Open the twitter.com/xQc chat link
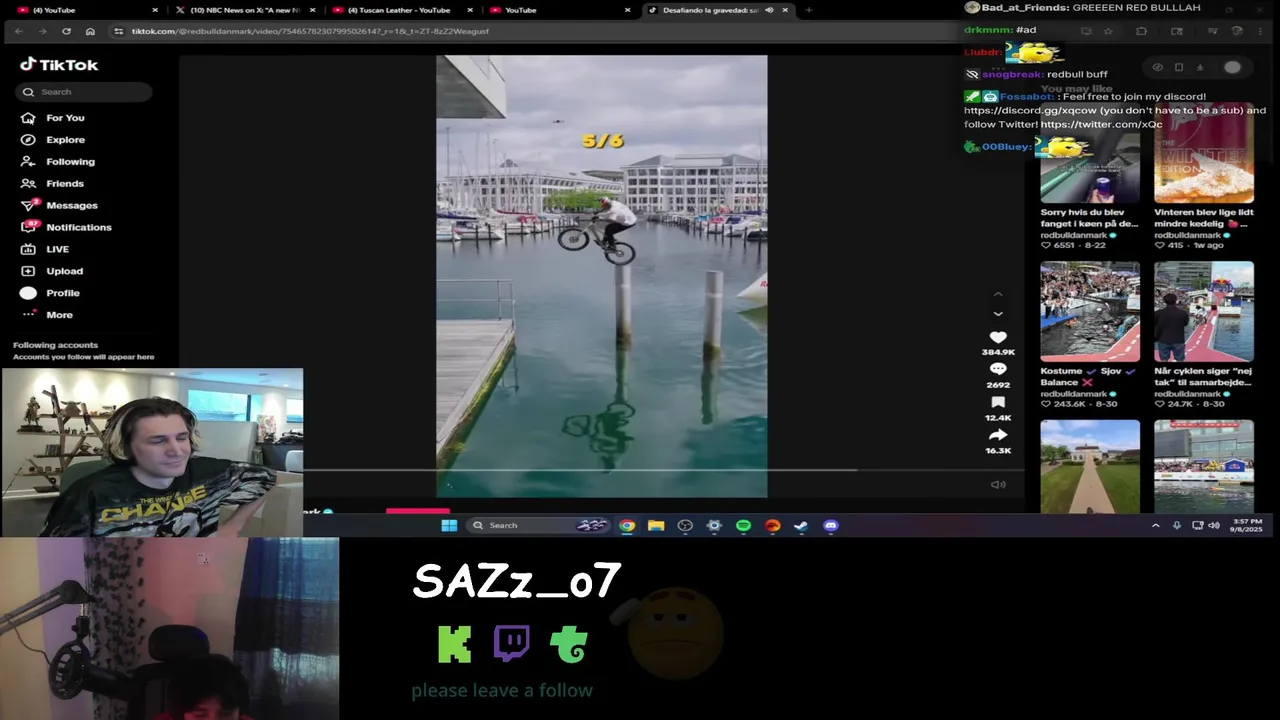1280x720 pixels. point(1101,125)
